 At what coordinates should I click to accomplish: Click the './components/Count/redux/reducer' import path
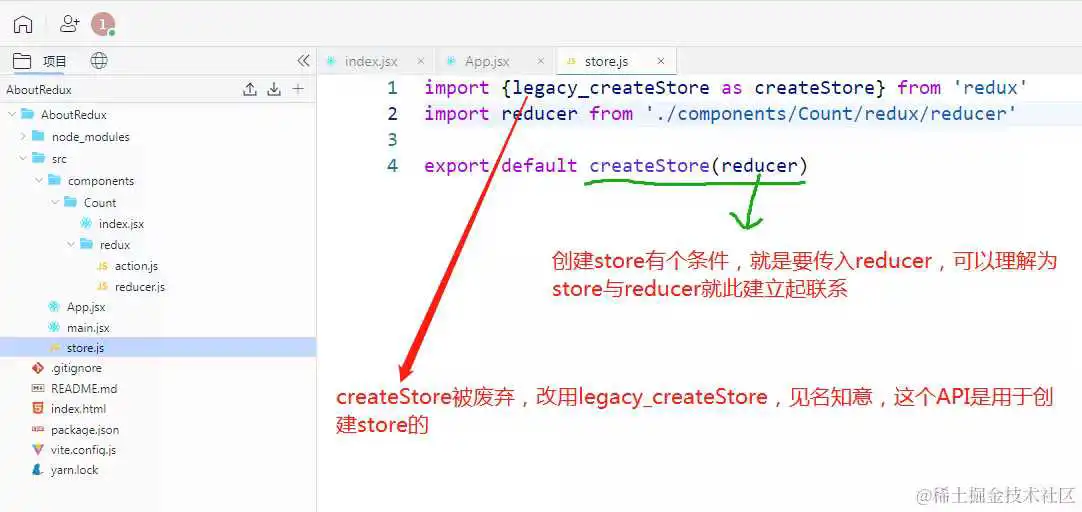pos(832,114)
